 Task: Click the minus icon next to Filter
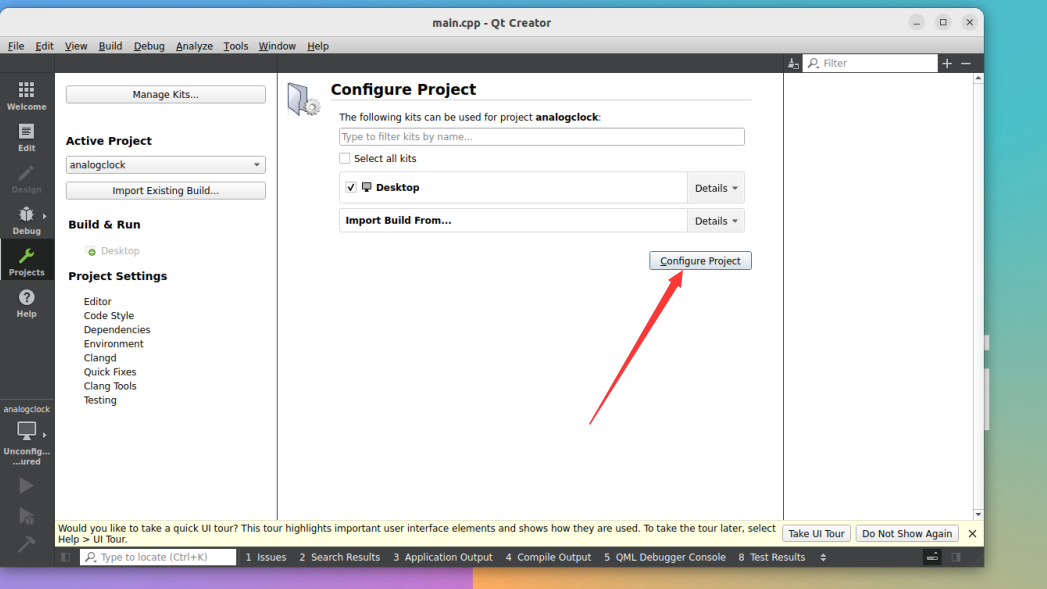click(x=966, y=63)
